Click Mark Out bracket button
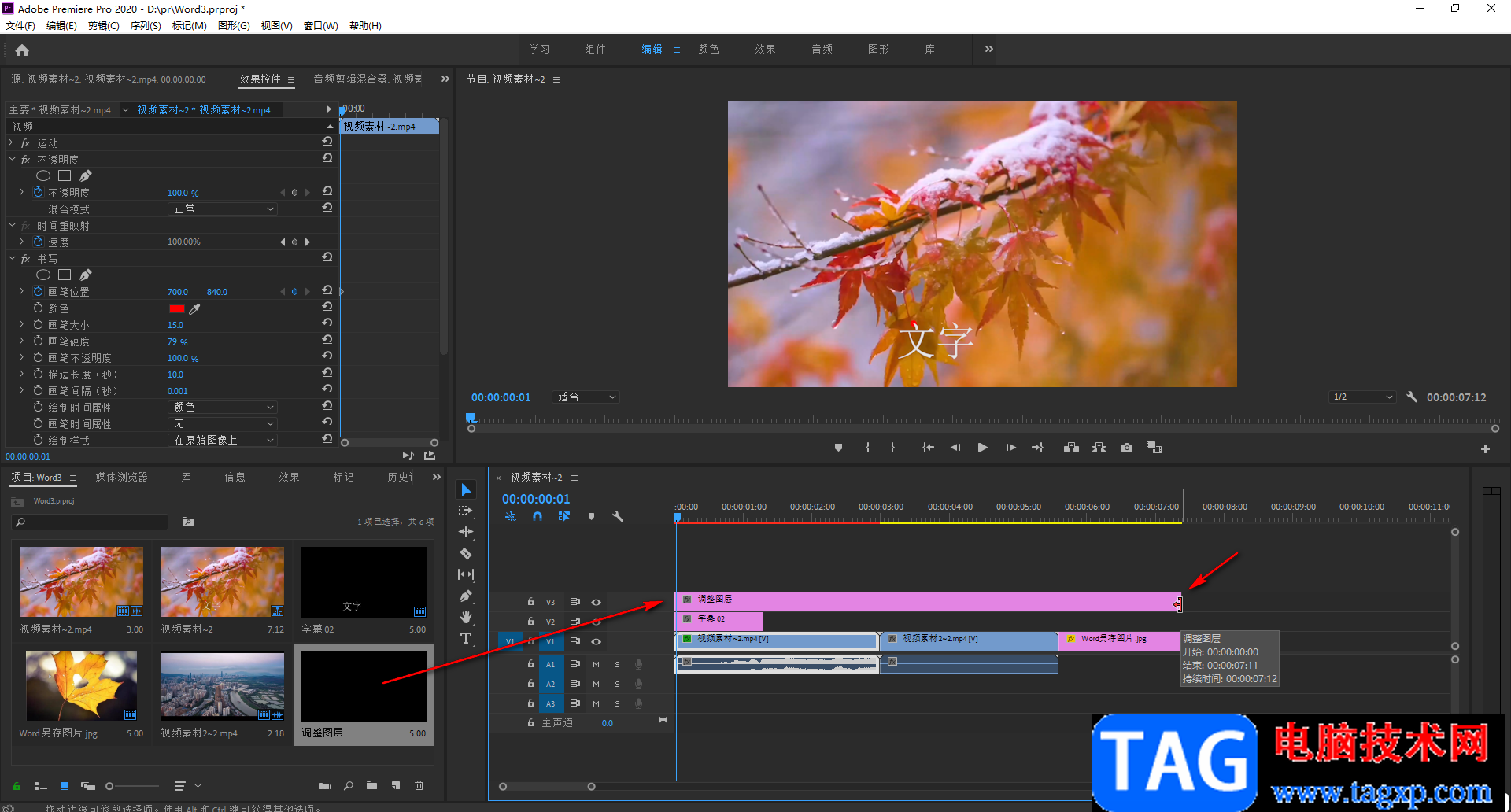The width and height of the screenshot is (1511, 812). click(x=892, y=448)
